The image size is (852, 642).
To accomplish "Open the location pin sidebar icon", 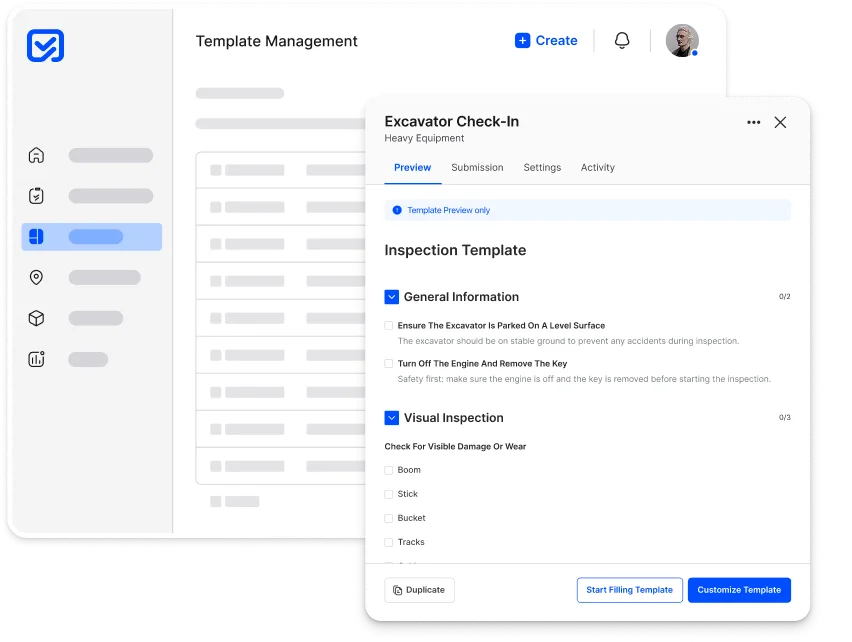I will click(36, 278).
